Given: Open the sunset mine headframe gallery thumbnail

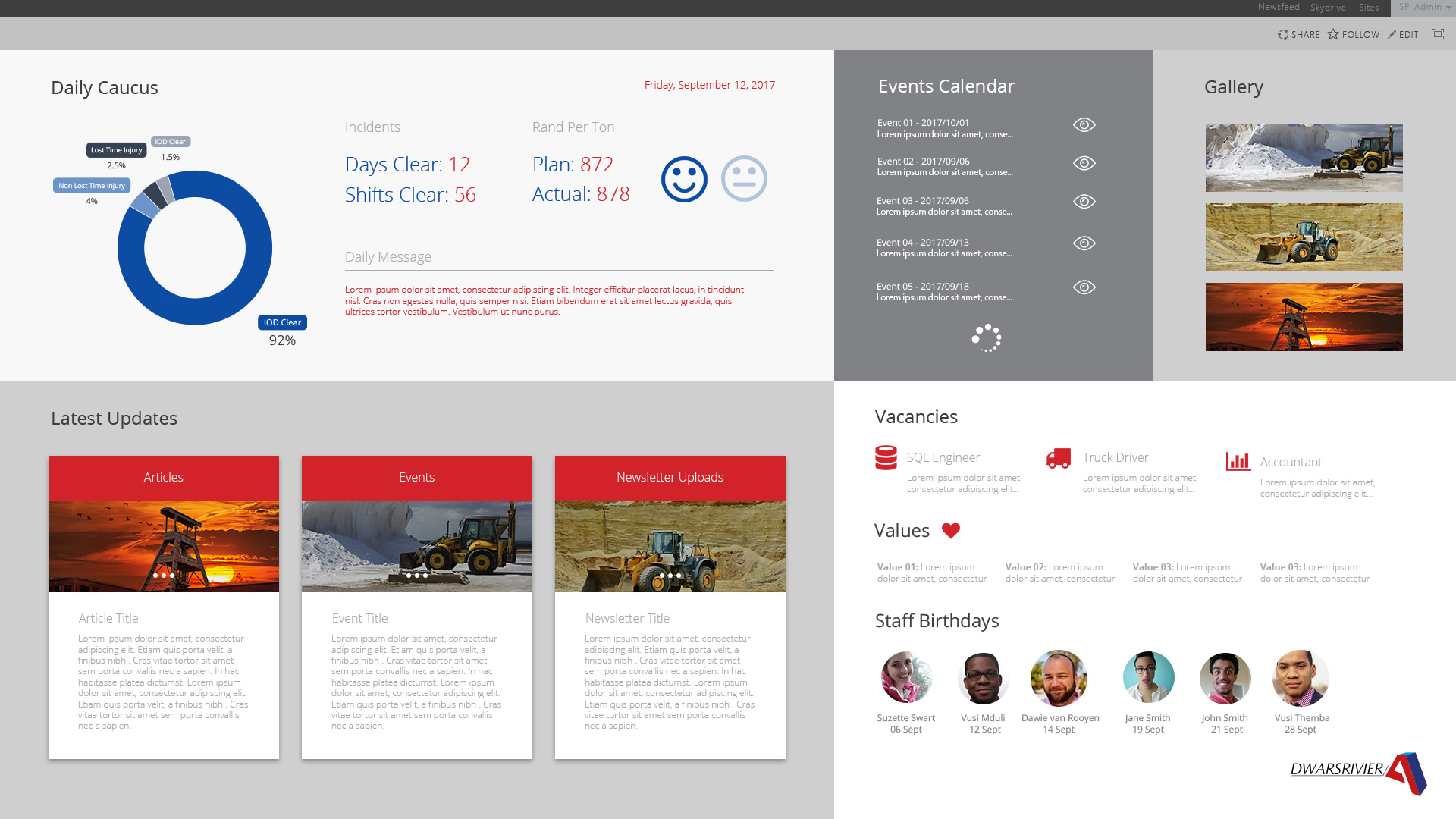Looking at the screenshot, I should pos(1304,317).
